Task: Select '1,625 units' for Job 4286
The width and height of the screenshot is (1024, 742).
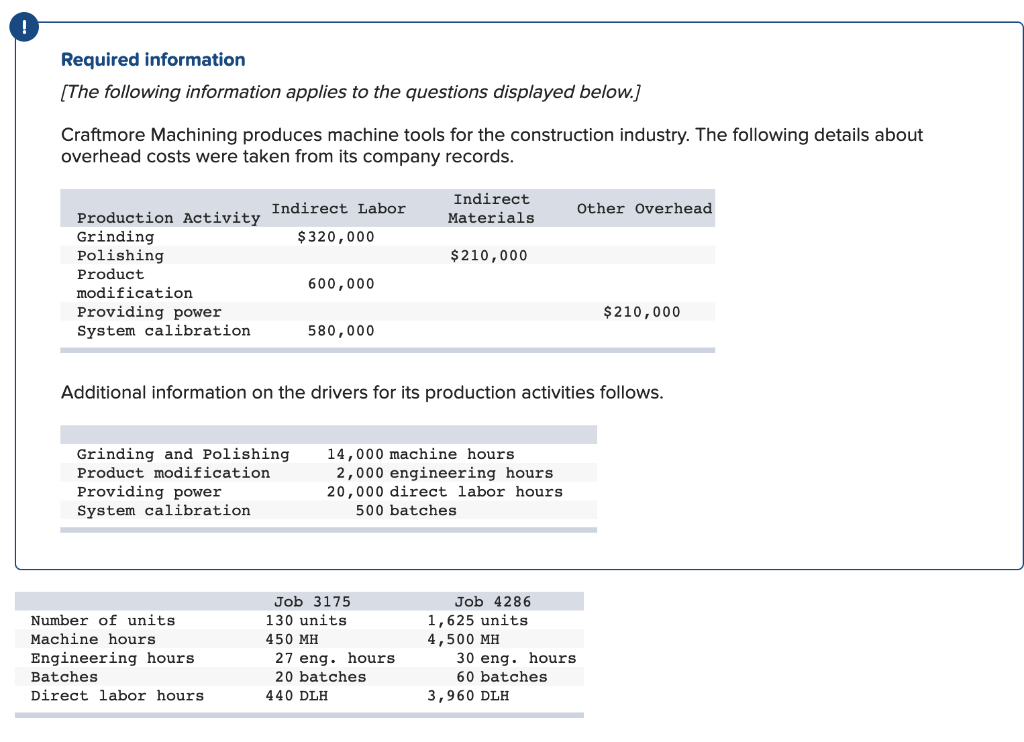Action: tap(477, 621)
